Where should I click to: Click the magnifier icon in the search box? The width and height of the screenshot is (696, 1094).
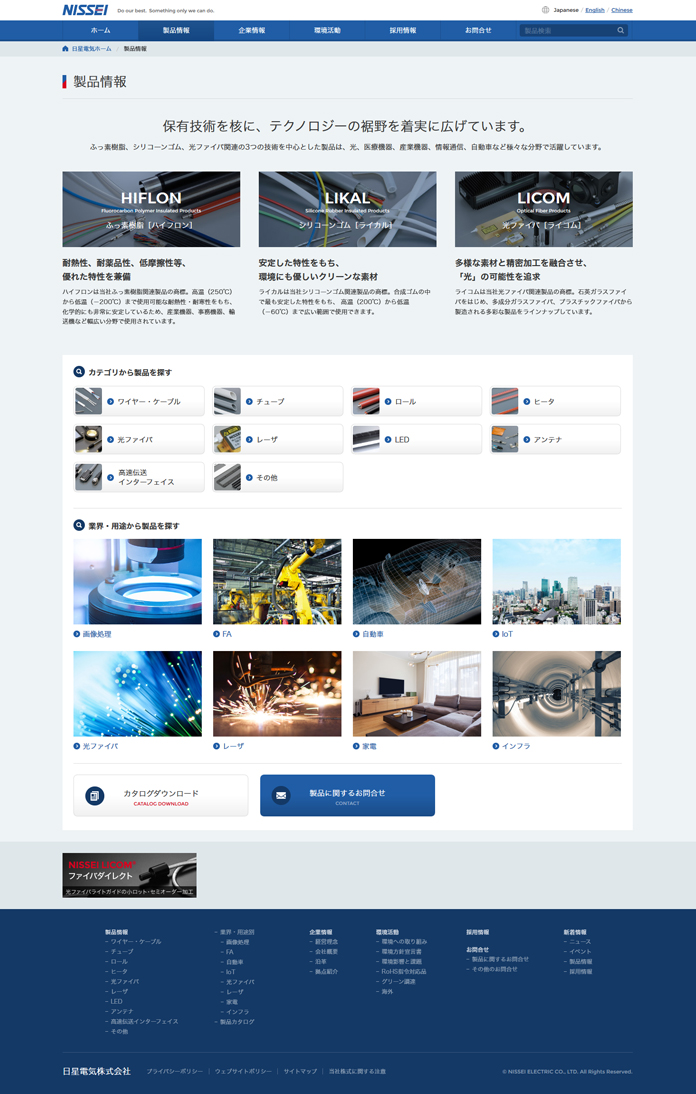pyautogui.click(x=621, y=31)
